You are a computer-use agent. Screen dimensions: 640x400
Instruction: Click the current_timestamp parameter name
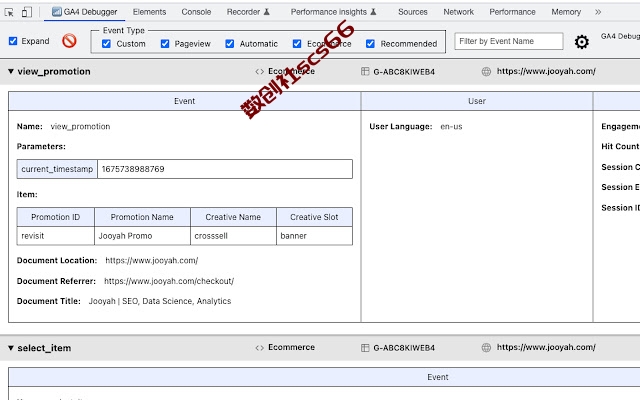pyautogui.click(x=57, y=169)
